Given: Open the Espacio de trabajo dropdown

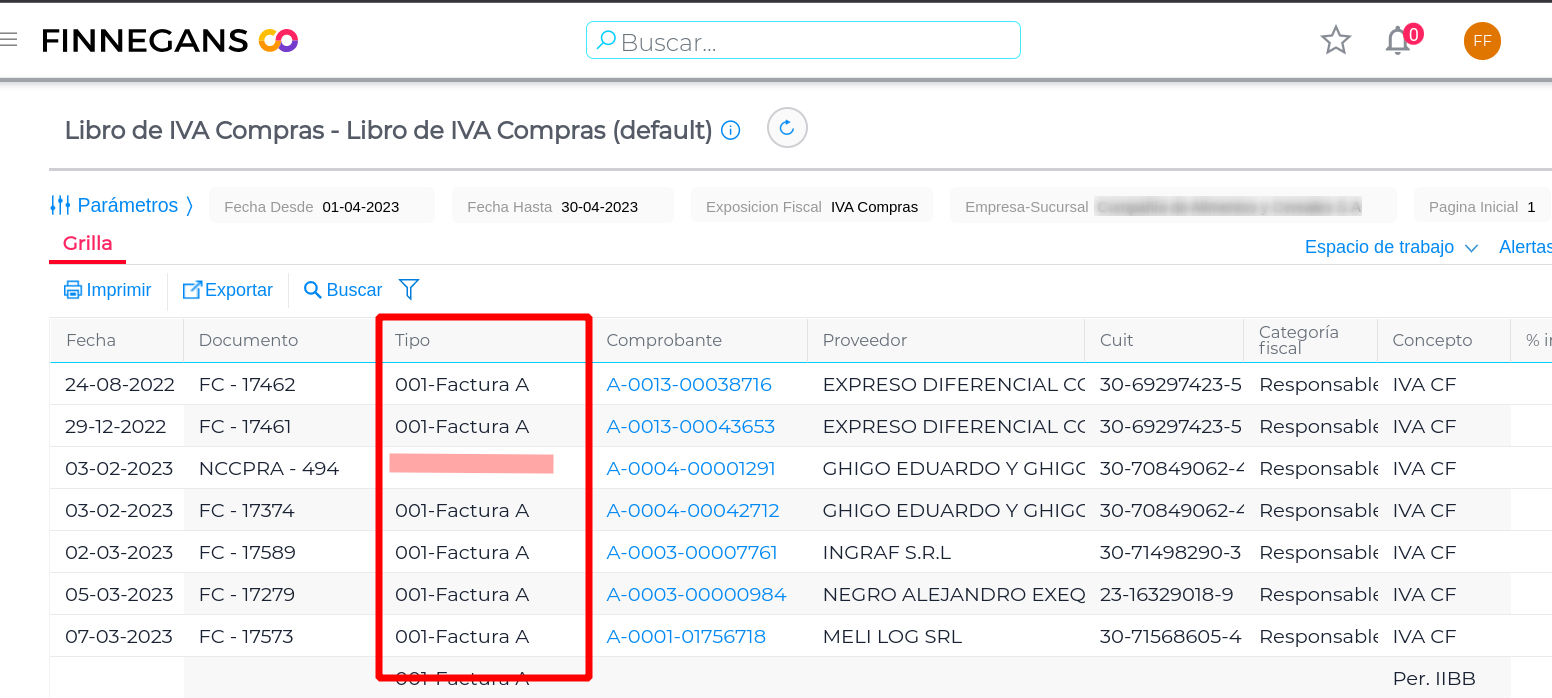Looking at the screenshot, I should click(x=1390, y=247).
